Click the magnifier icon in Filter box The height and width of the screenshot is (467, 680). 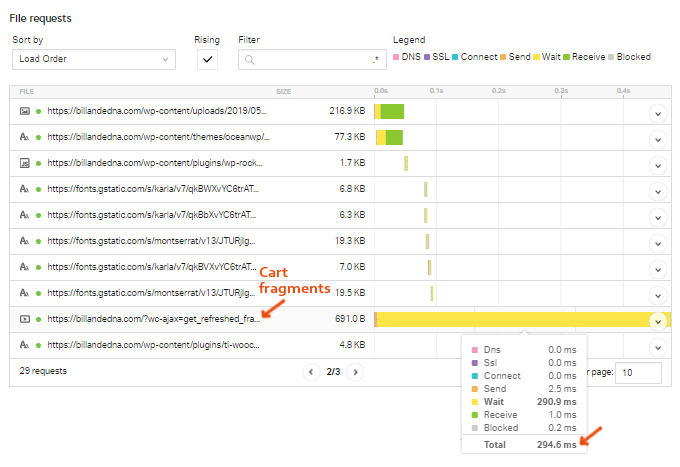(250, 60)
